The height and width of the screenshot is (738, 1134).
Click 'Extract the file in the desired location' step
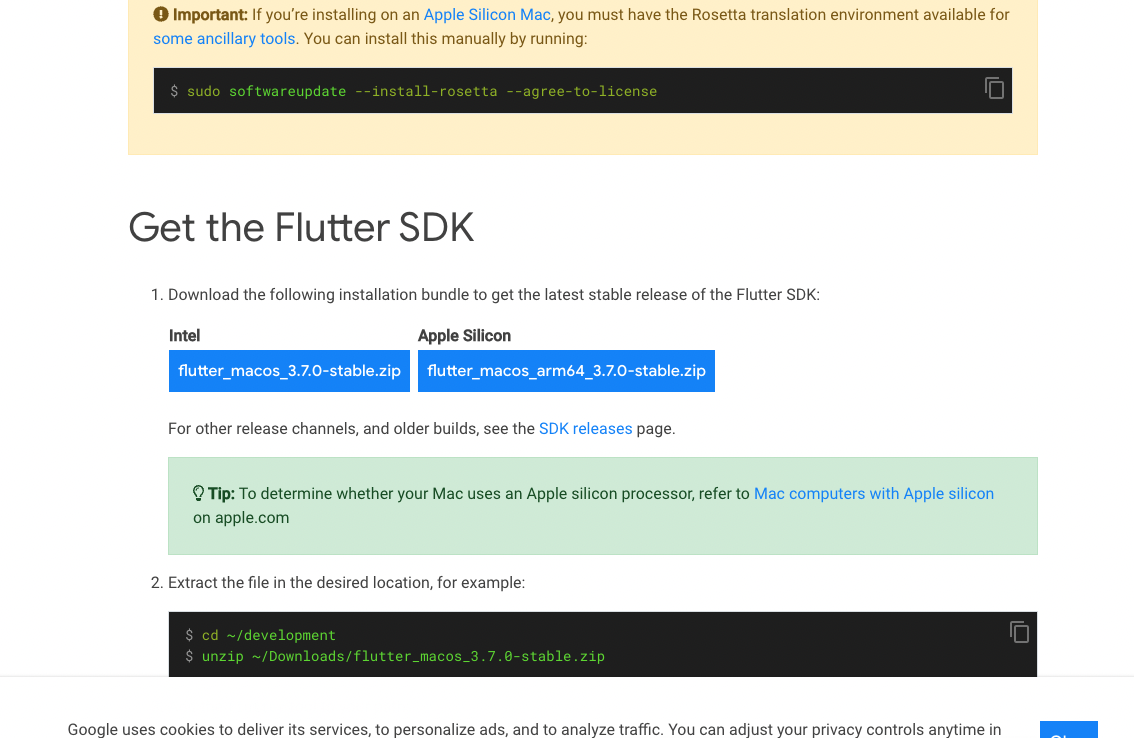[x=346, y=582]
